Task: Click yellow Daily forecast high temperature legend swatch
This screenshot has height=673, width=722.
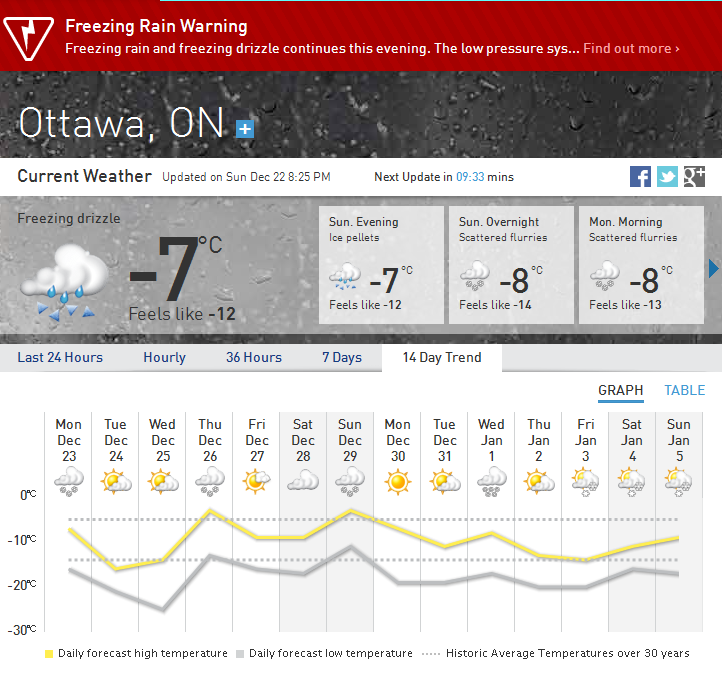Action: tap(49, 653)
